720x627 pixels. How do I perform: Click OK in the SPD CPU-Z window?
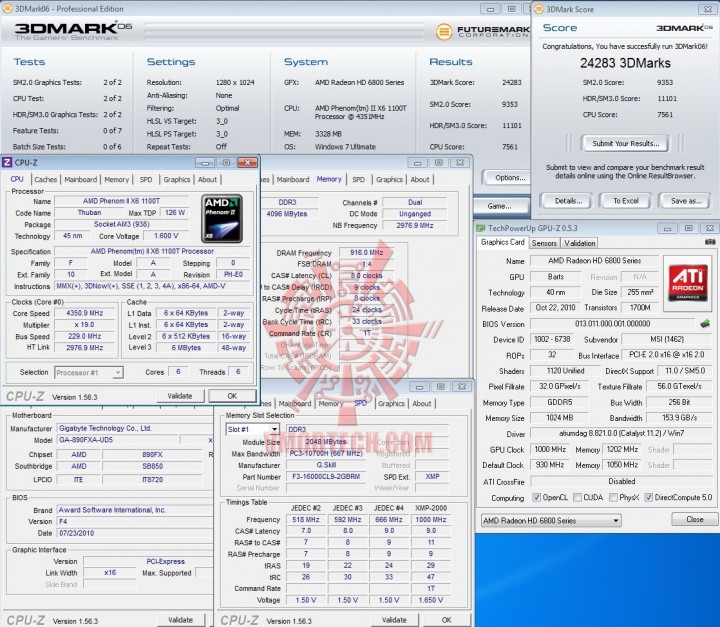point(446,620)
